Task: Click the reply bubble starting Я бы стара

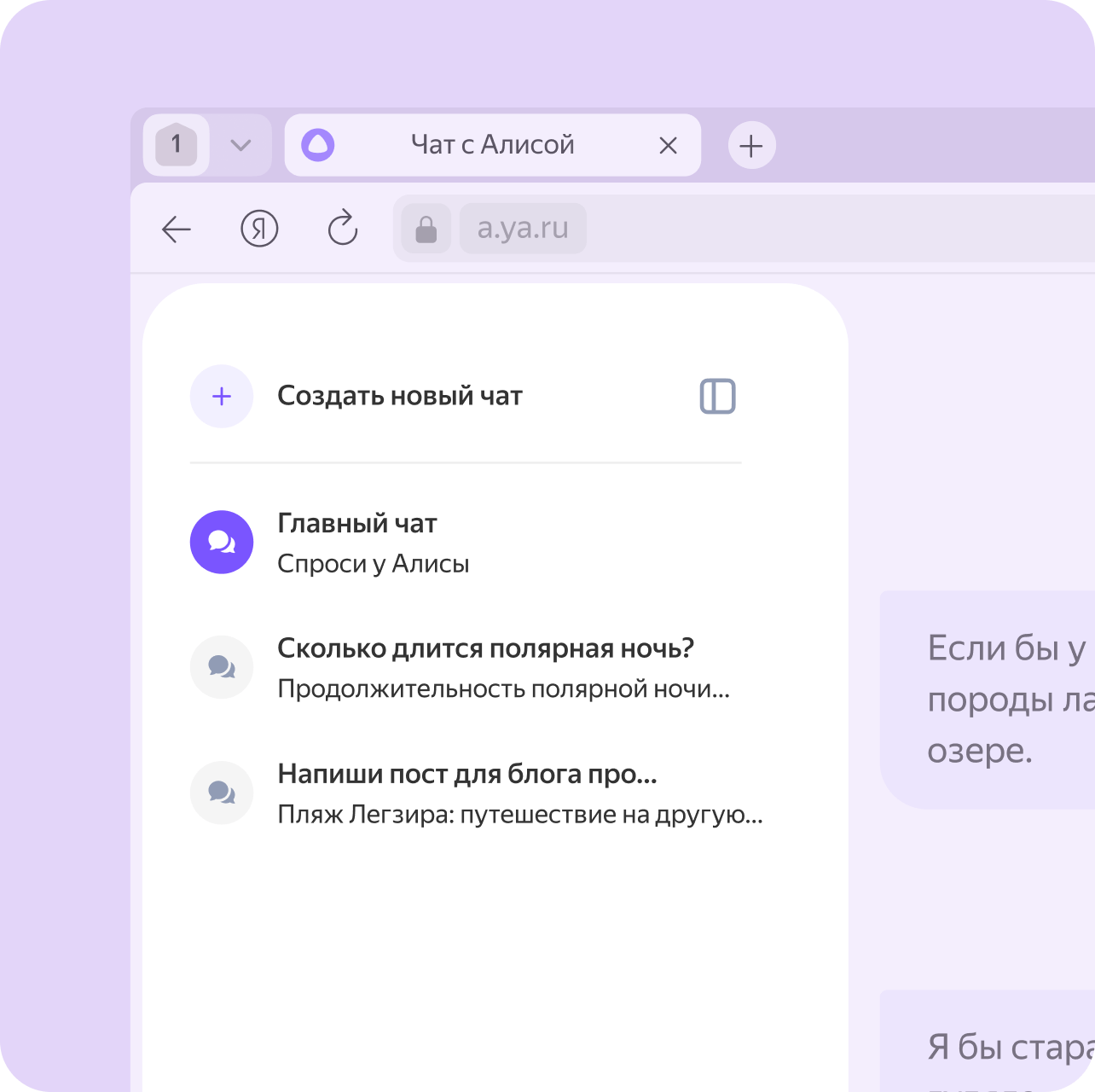Action: [988, 1041]
